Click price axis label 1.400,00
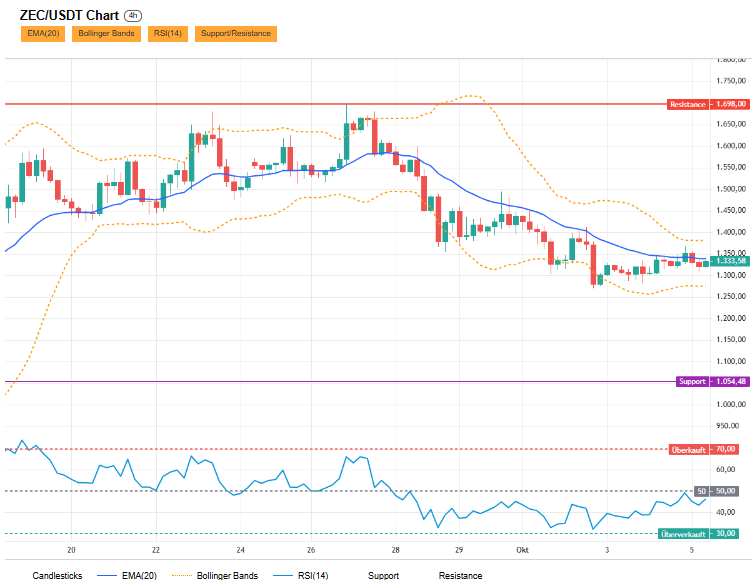The image size is (752, 580). (x=731, y=232)
